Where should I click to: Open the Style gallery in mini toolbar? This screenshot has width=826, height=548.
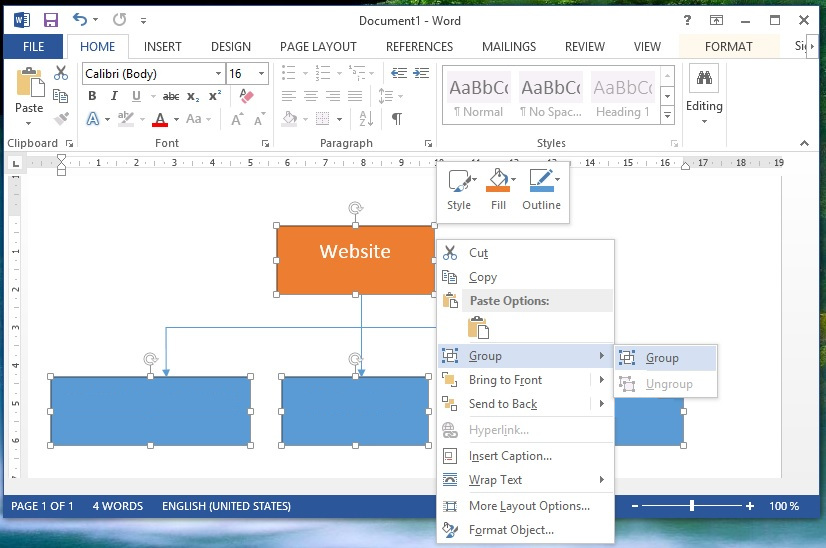(459, 191)
